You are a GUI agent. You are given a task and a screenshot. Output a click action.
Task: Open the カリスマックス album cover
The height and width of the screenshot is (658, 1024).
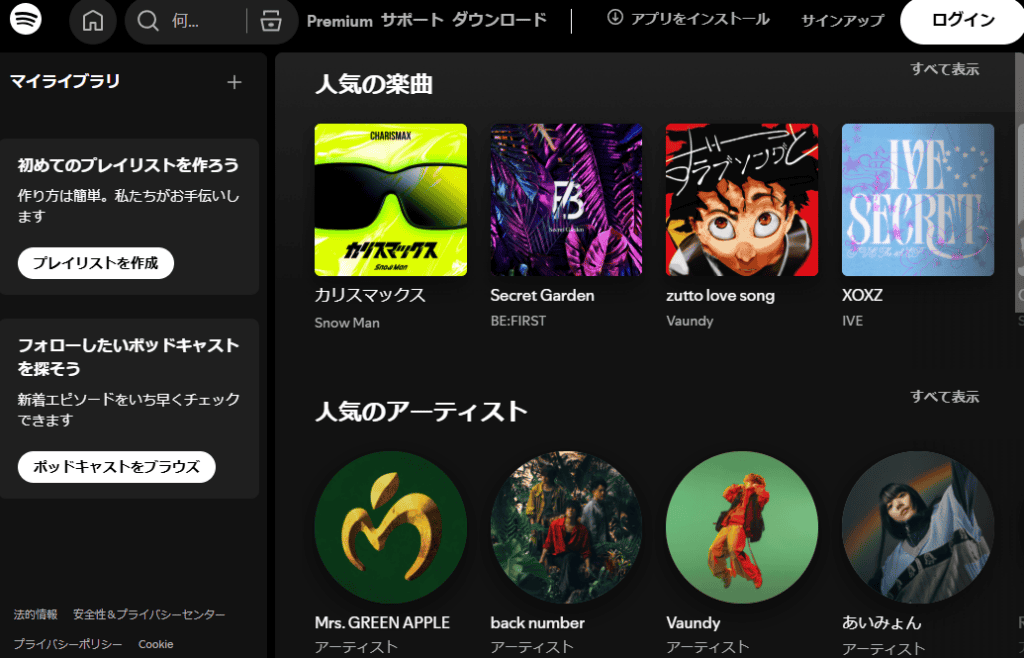tap(390, 199)
